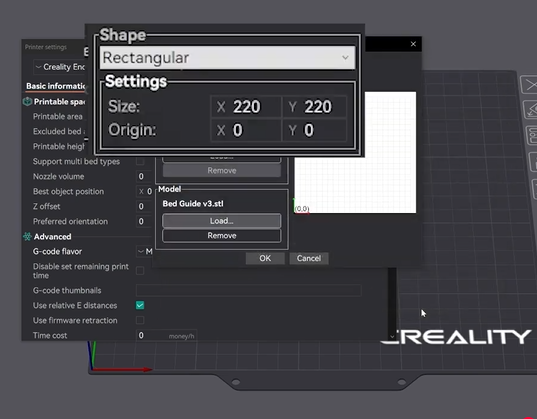Click the Advanced section gear icon
The height and width of the screenshot is (419, 537).
pyautogui.click(x=27, y=236)
